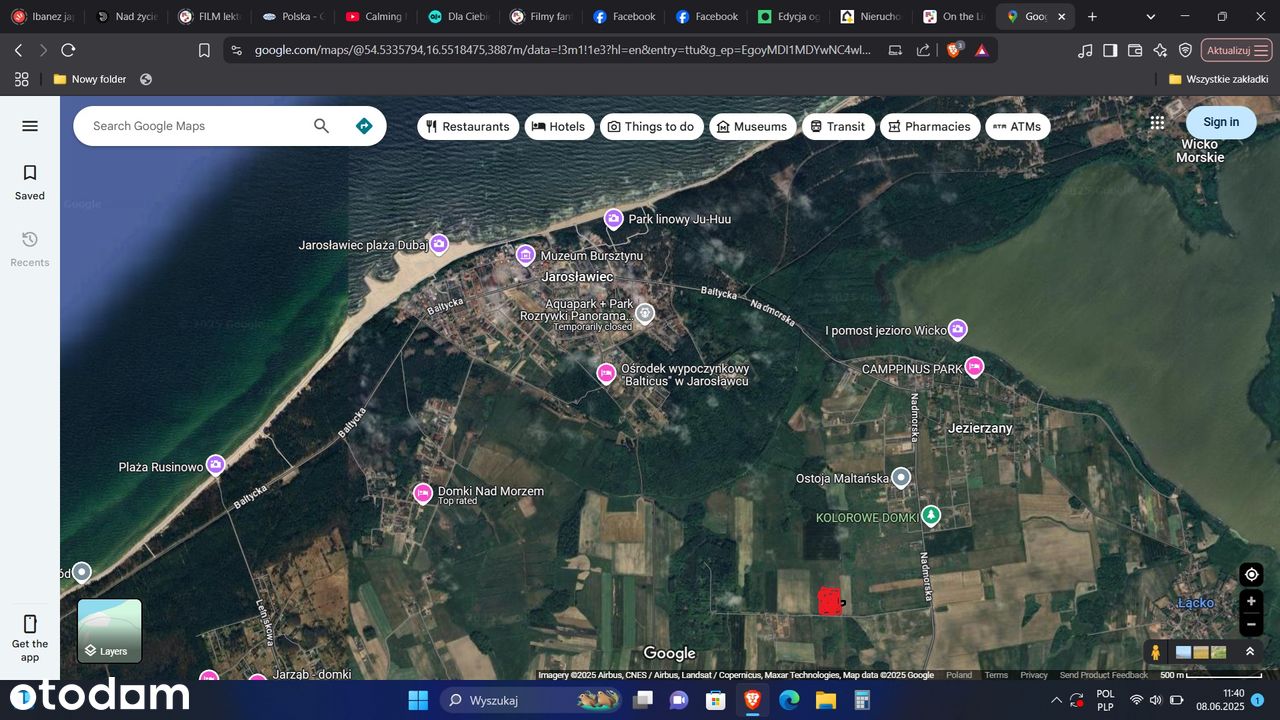Click the search magnifier in Maps
The image size is (1280, 720).
pyautogui.click(x=321, y=126)
